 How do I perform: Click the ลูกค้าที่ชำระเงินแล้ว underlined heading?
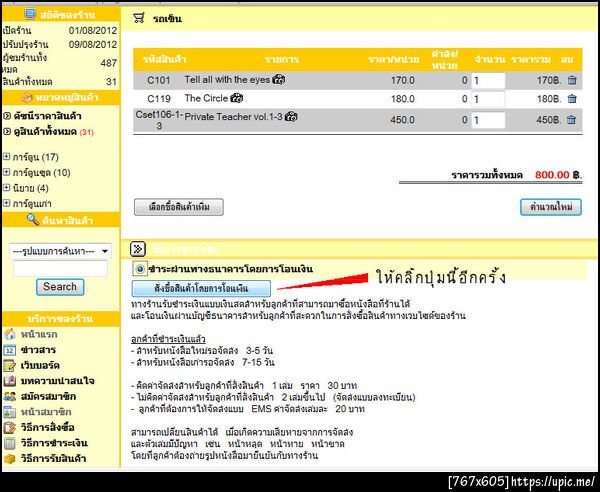pyautogui.click(x=168, y=339)
